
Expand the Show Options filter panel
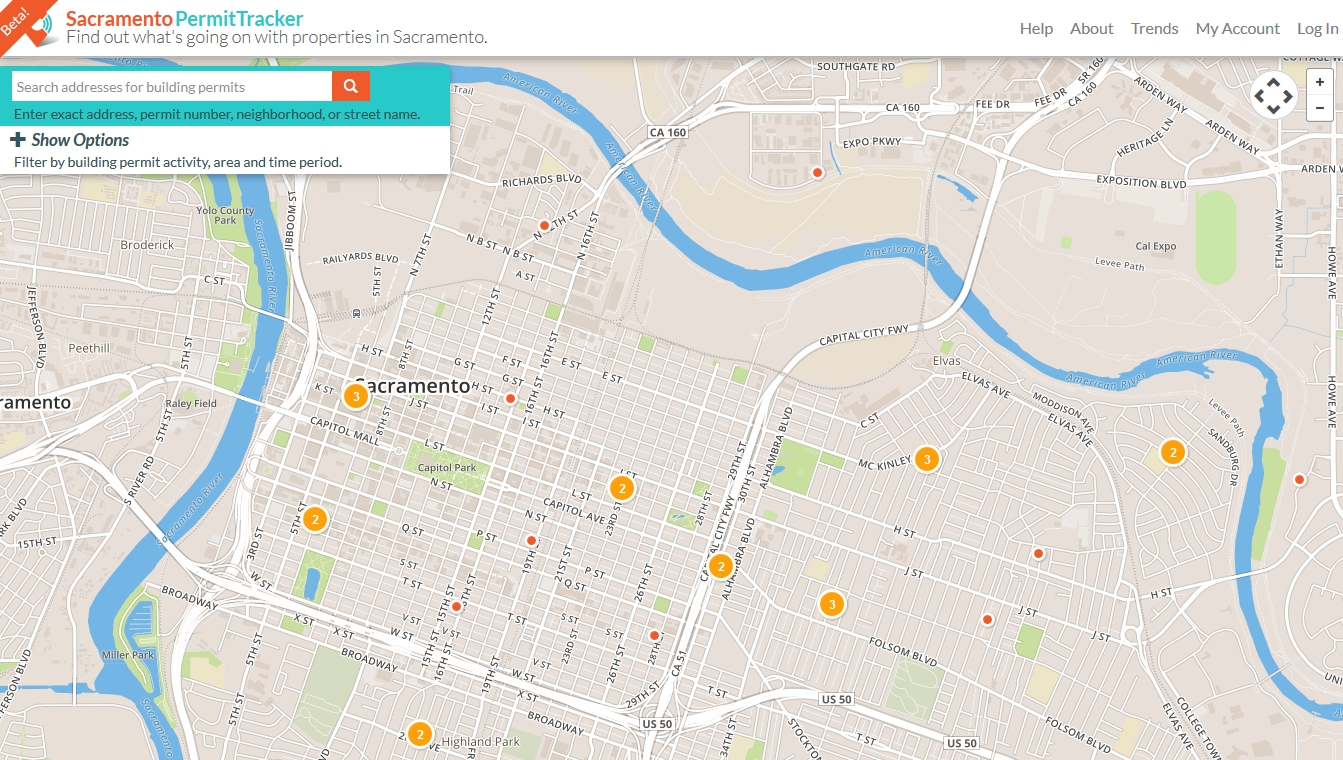coord(79,140)
